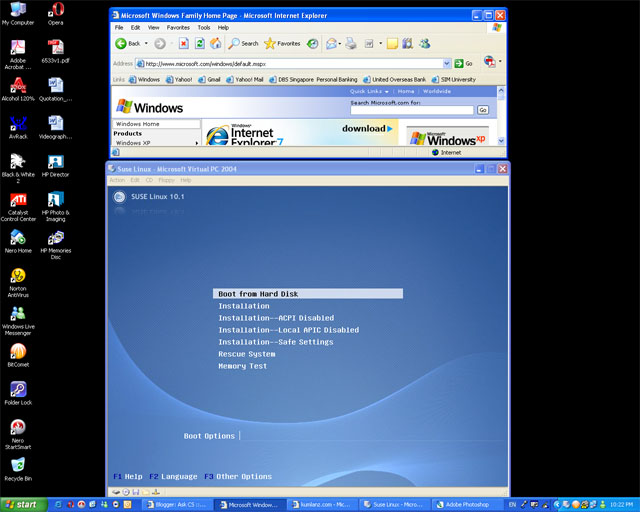Select Boot from Hard Disk option
This screenshot has height=512, width=640.
308,294
